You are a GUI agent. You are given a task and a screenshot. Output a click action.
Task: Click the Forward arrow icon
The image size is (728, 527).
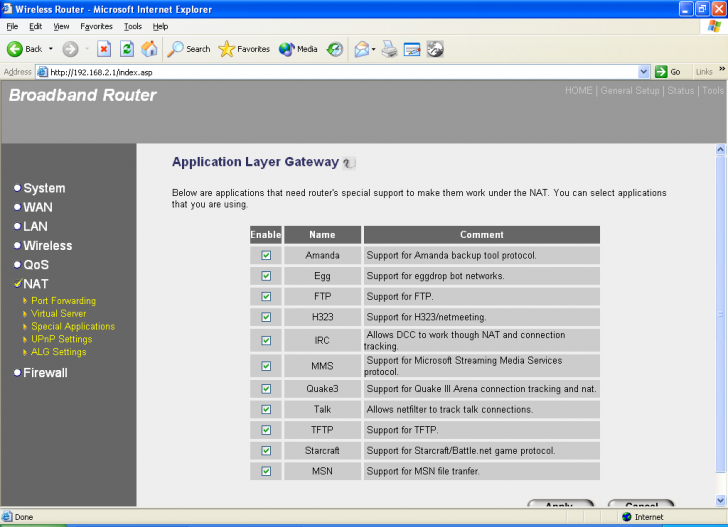[70, 49]
